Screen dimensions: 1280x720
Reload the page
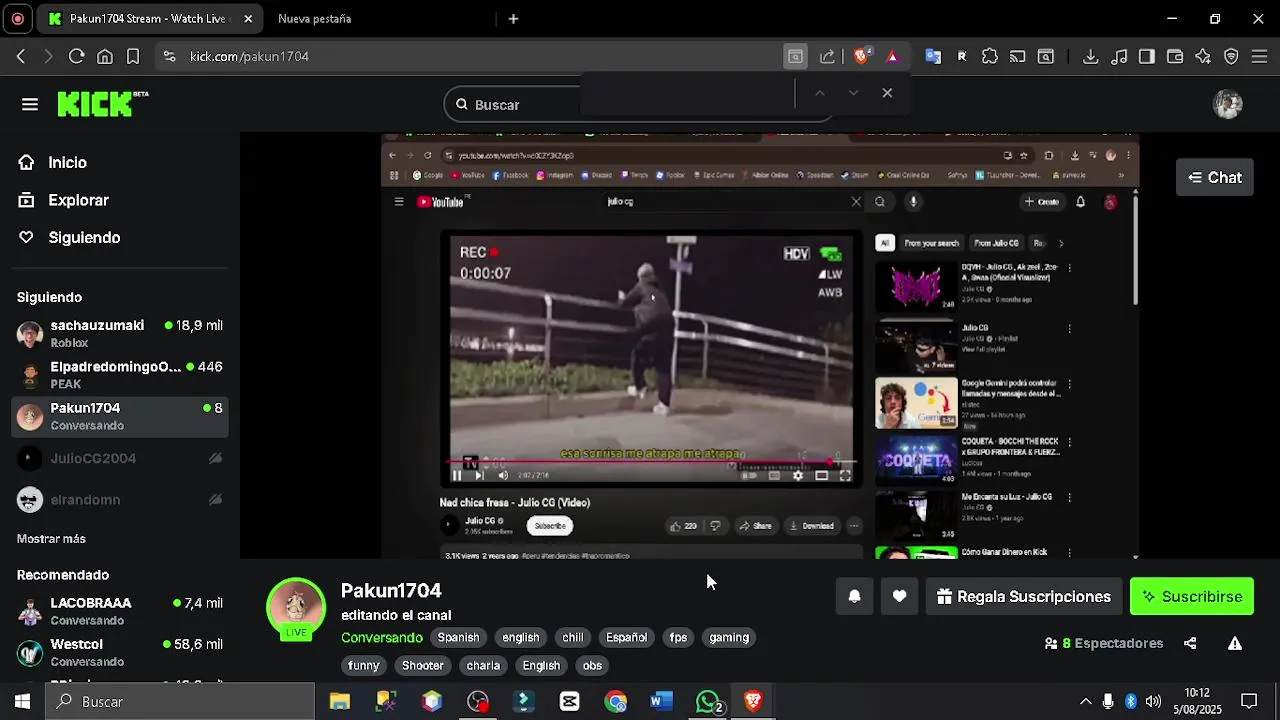pyautogui.click(x=76, y=57)
